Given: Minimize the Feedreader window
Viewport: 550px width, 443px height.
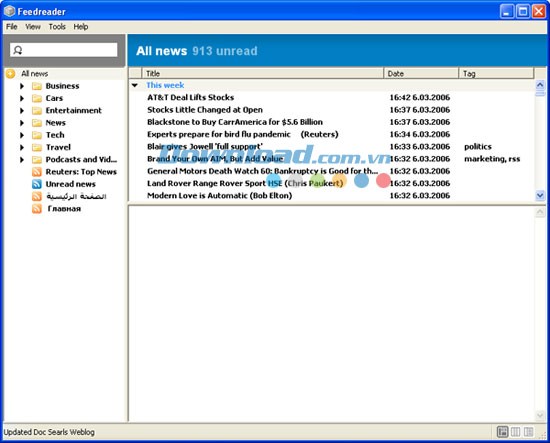Looking at the screenshot, I should click(x=506, y=12).
